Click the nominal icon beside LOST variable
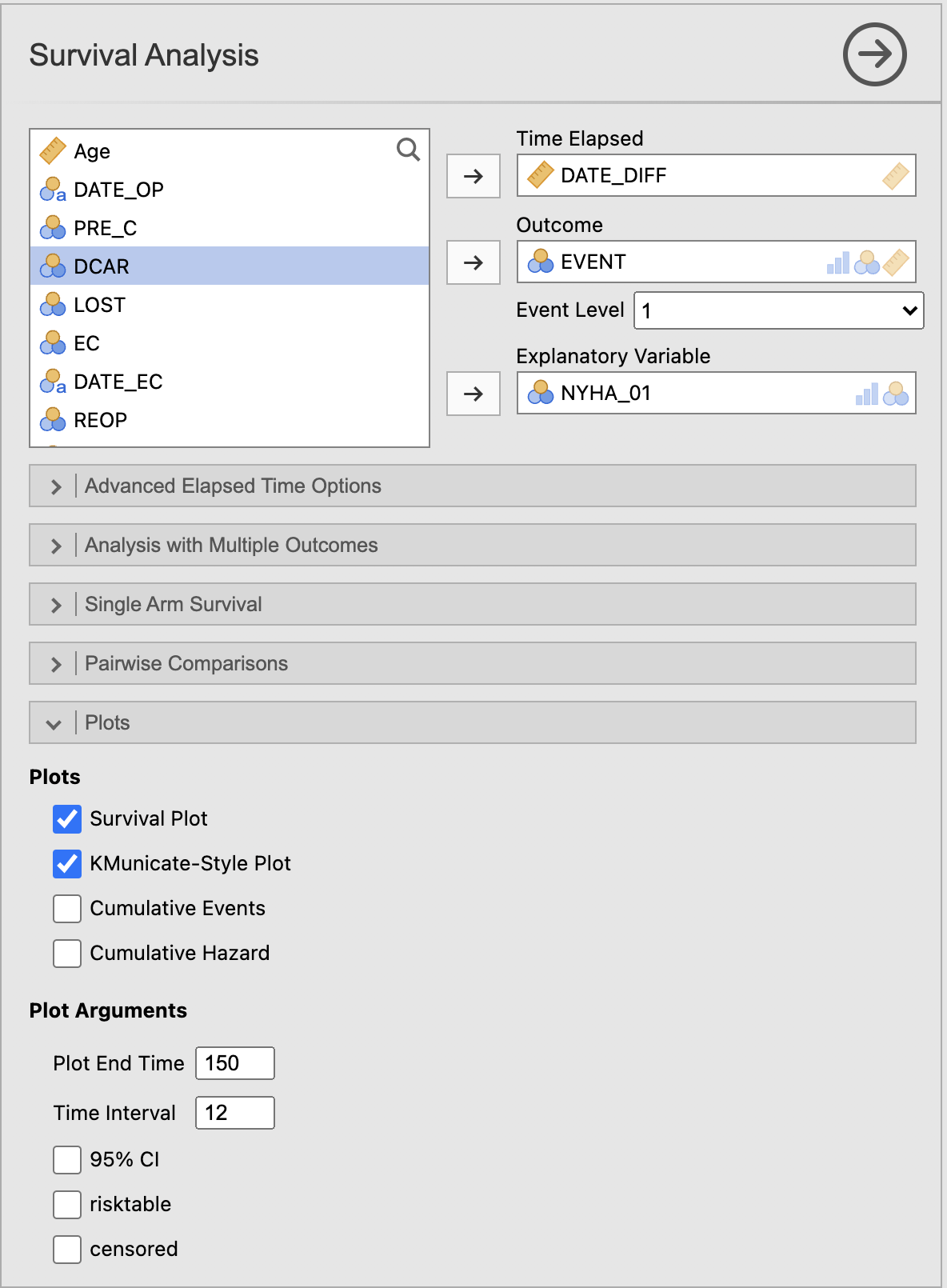Viewport: 947px width, 1288px height. point(53,305)
